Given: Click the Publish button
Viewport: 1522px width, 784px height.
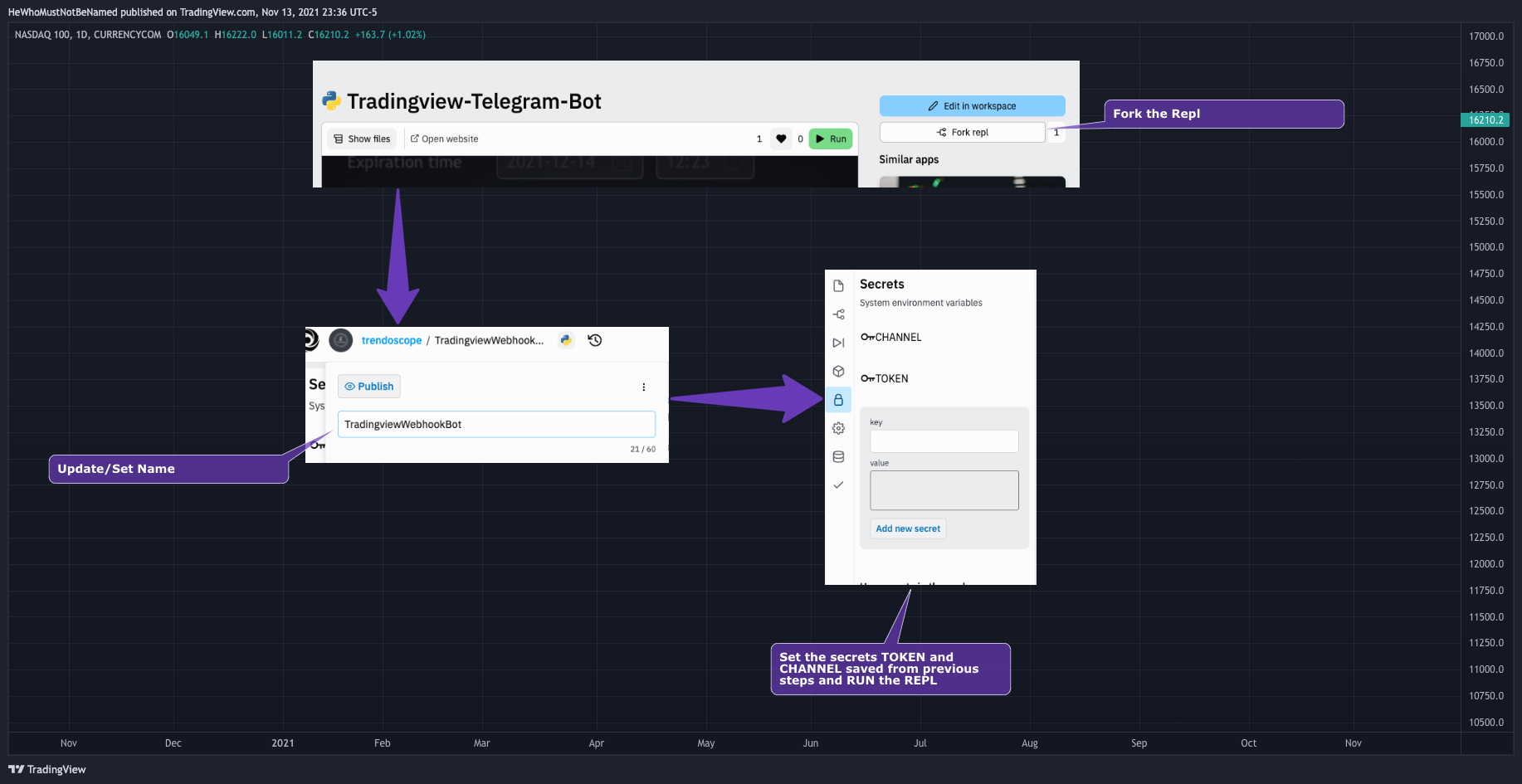Looking at the screenshot, I should (369, 387).
